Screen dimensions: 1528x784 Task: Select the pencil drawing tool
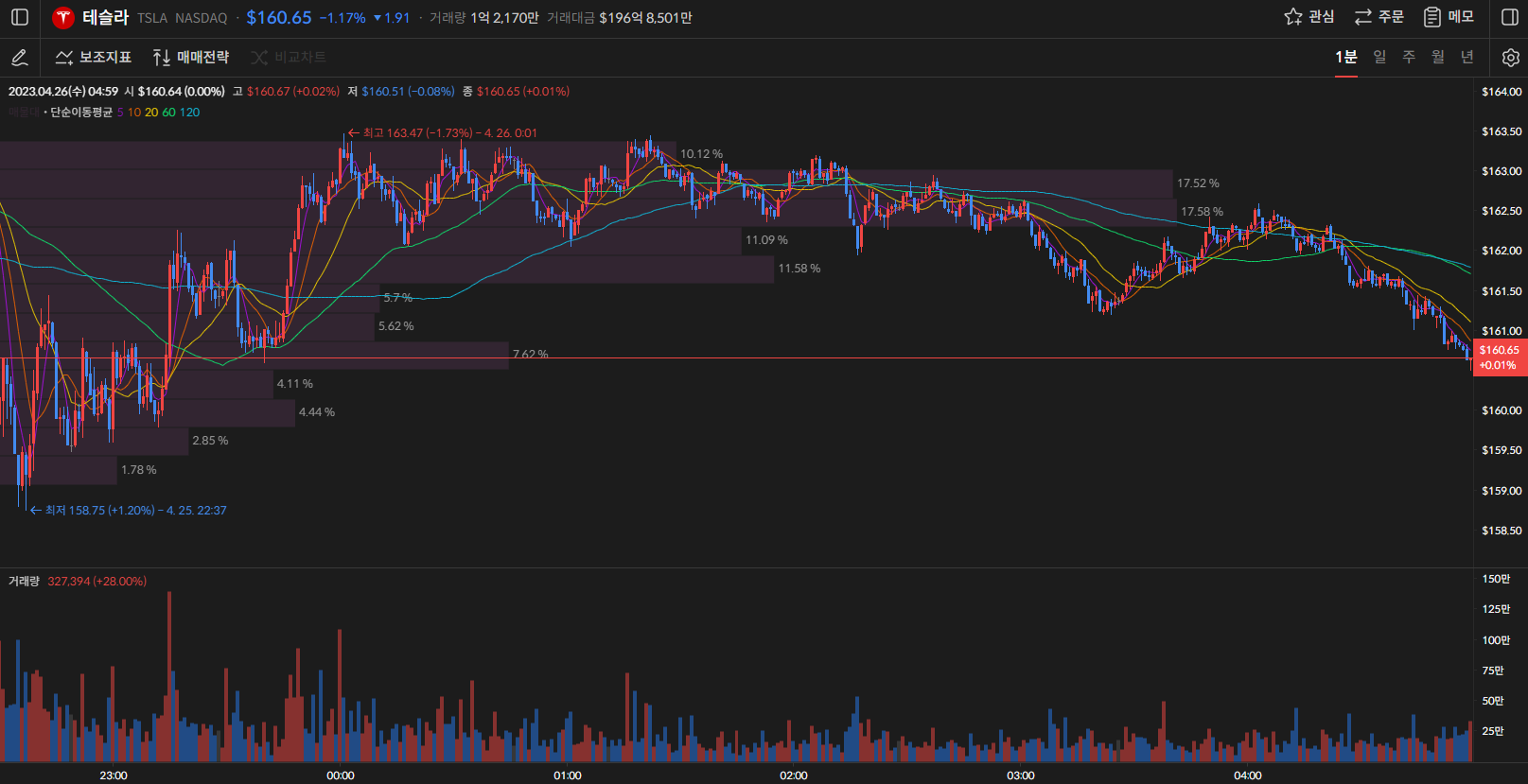[x=19, y=58]
